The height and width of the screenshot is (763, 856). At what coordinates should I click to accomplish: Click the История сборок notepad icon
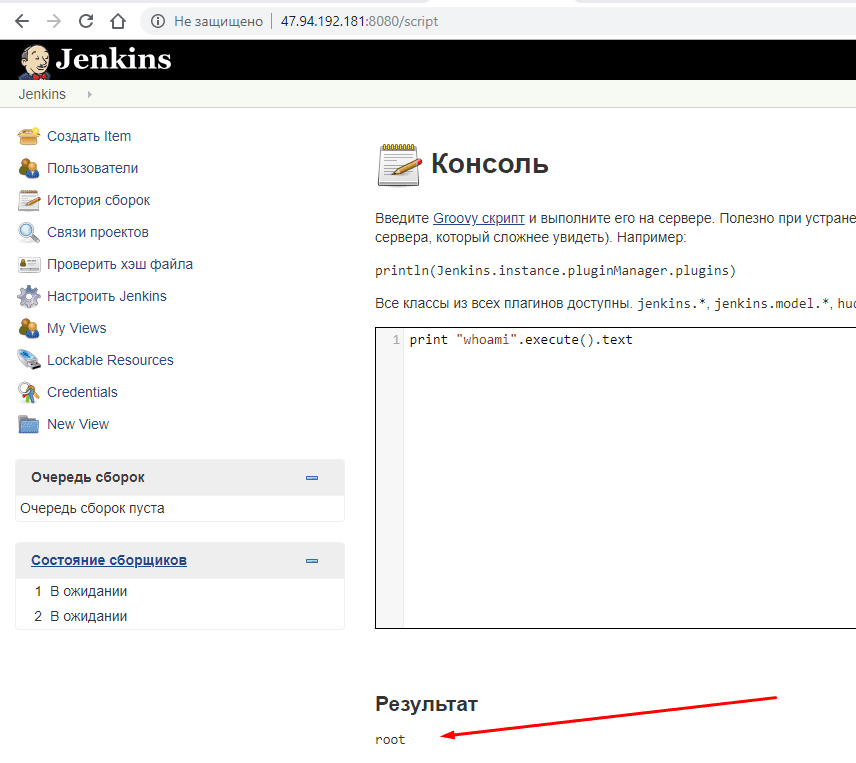click(28, 200)
